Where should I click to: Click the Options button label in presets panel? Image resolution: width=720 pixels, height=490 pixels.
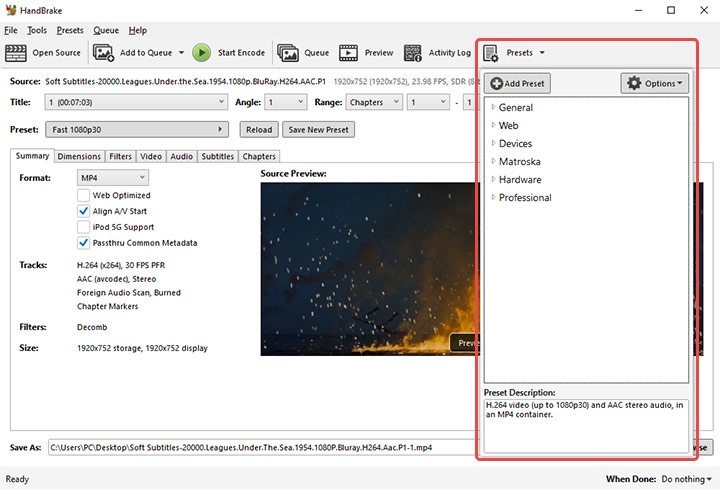pyautogui.click(x=660, y=84)
